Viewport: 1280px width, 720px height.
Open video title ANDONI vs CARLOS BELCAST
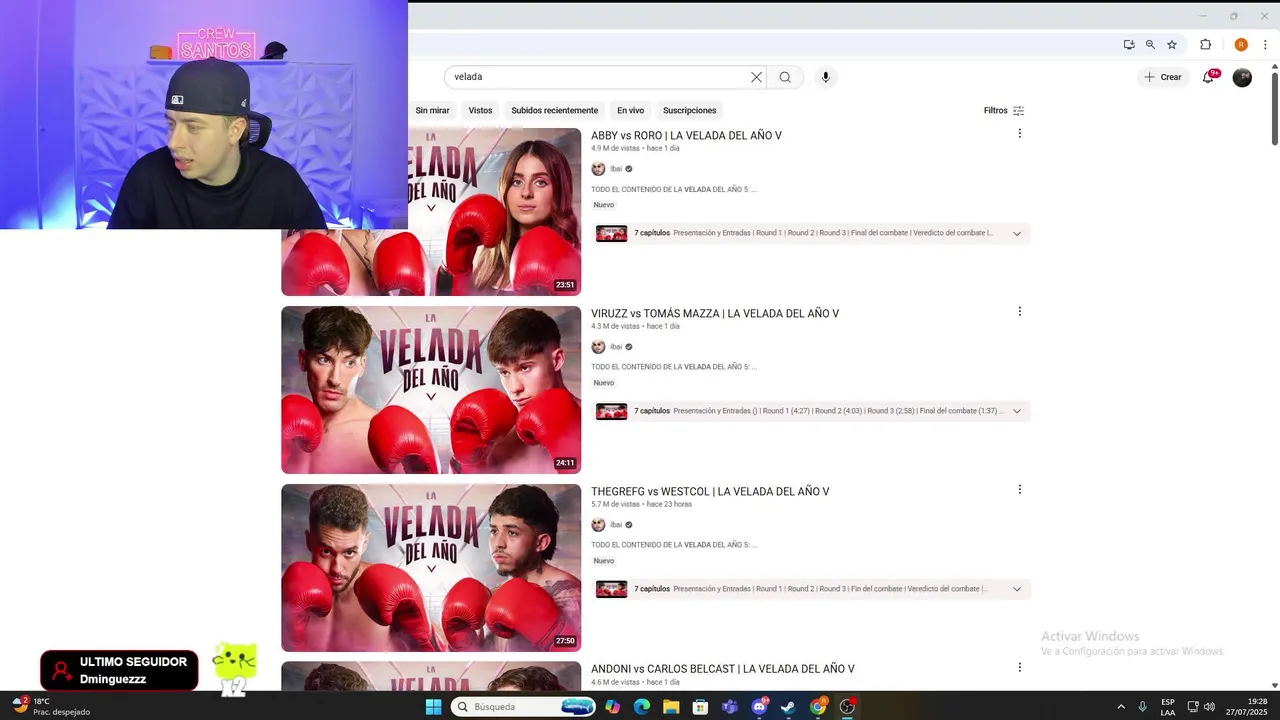pos(723,669)
